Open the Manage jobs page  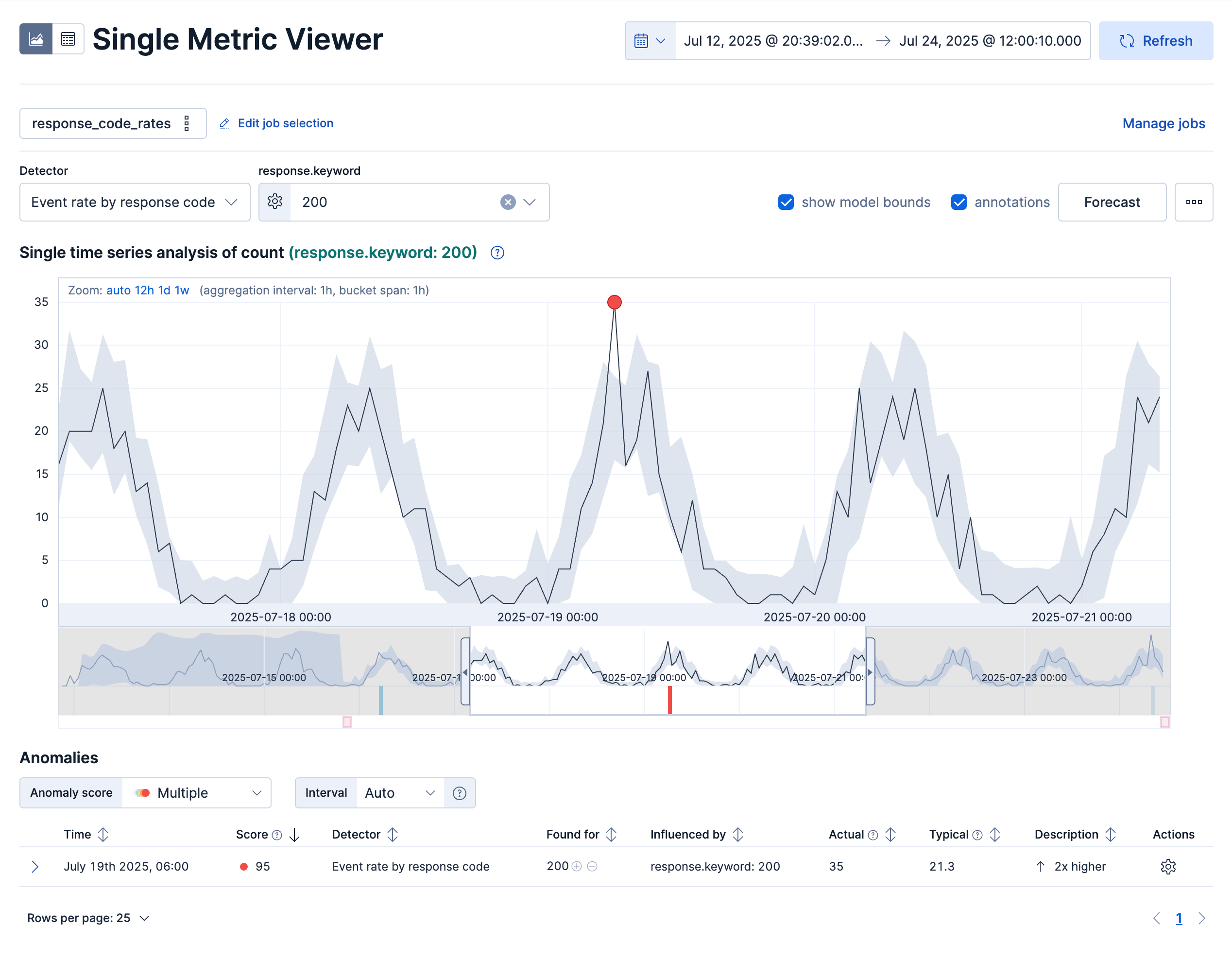pos(1163,123)
